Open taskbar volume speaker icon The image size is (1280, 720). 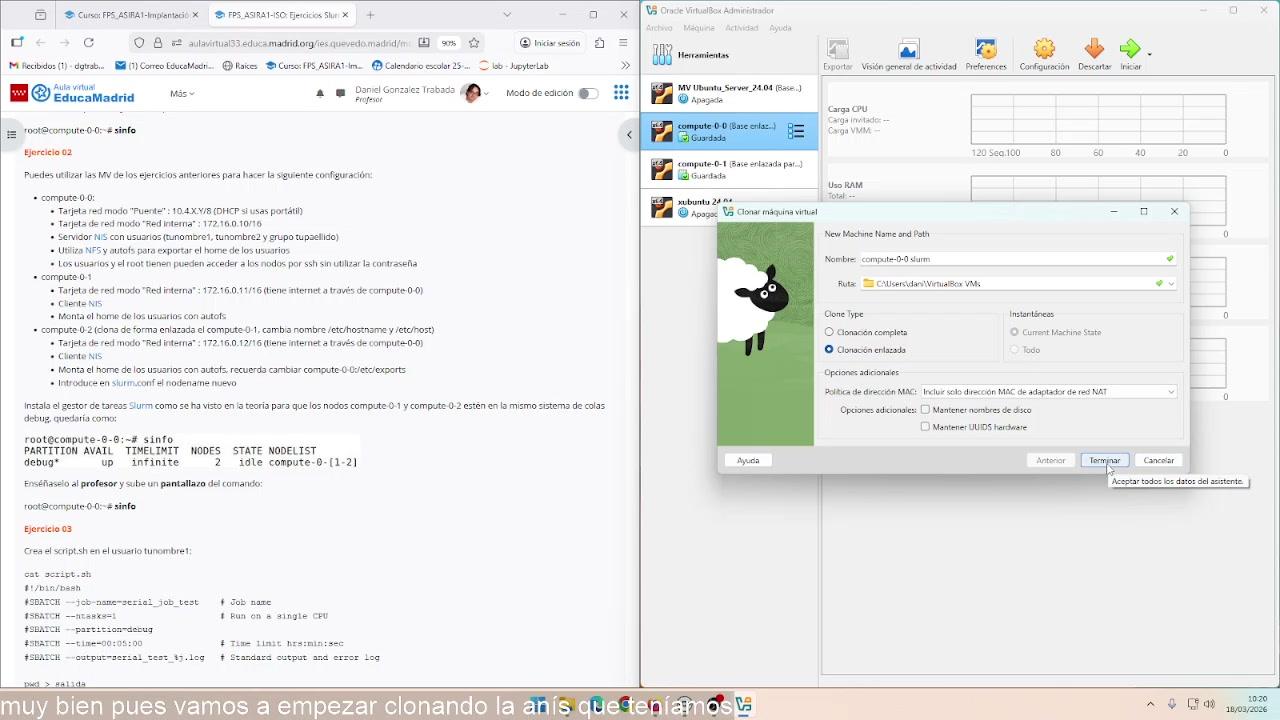click(x=1209, y=704)
